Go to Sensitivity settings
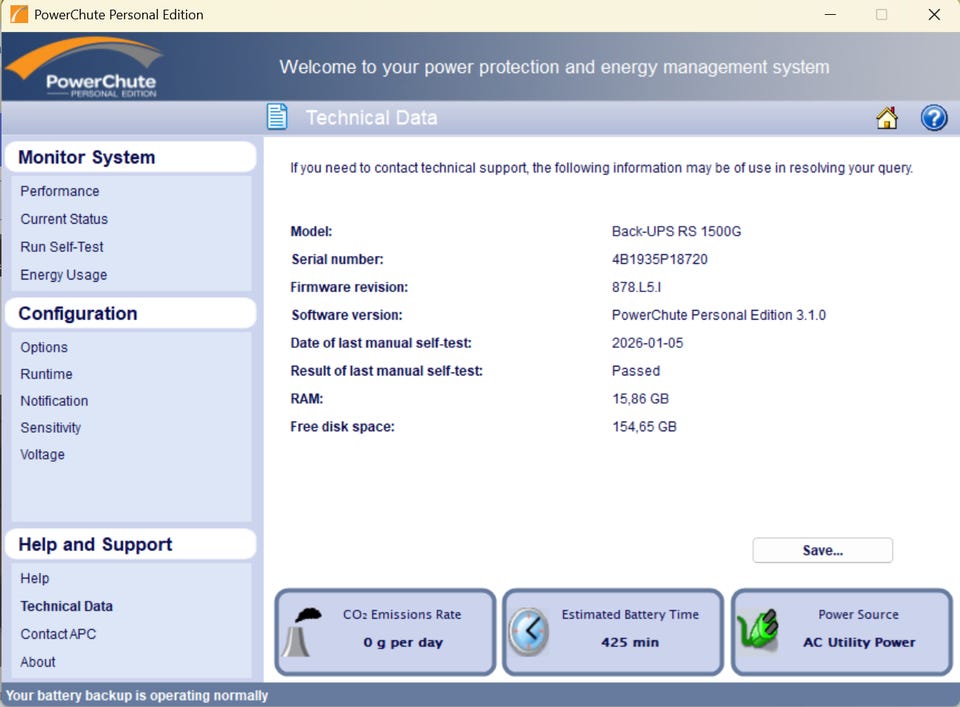960x707 pixels. click(x=51, y=428)
